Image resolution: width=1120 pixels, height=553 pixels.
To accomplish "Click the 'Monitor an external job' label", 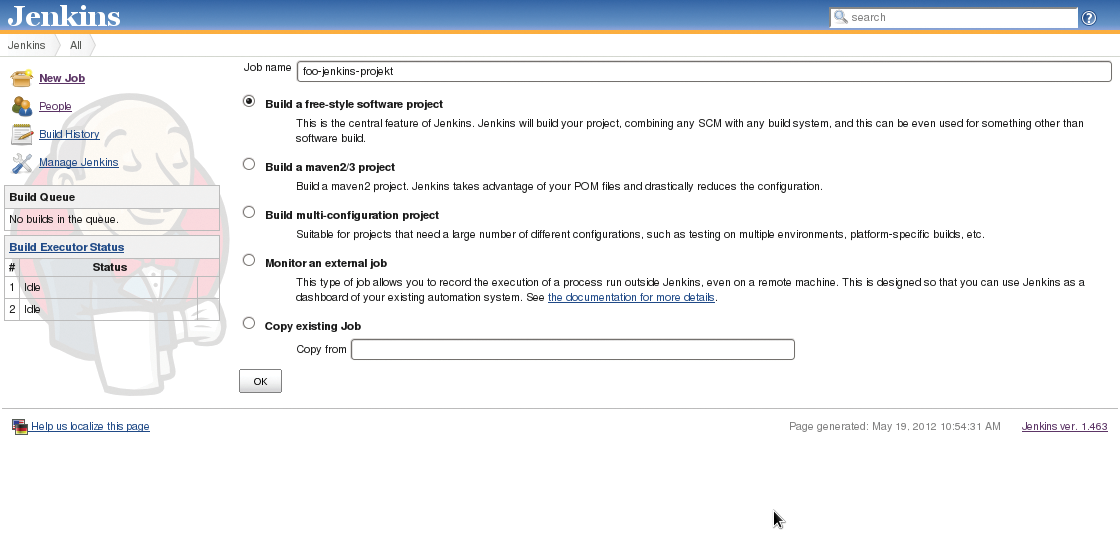I will tap(326, 263).
